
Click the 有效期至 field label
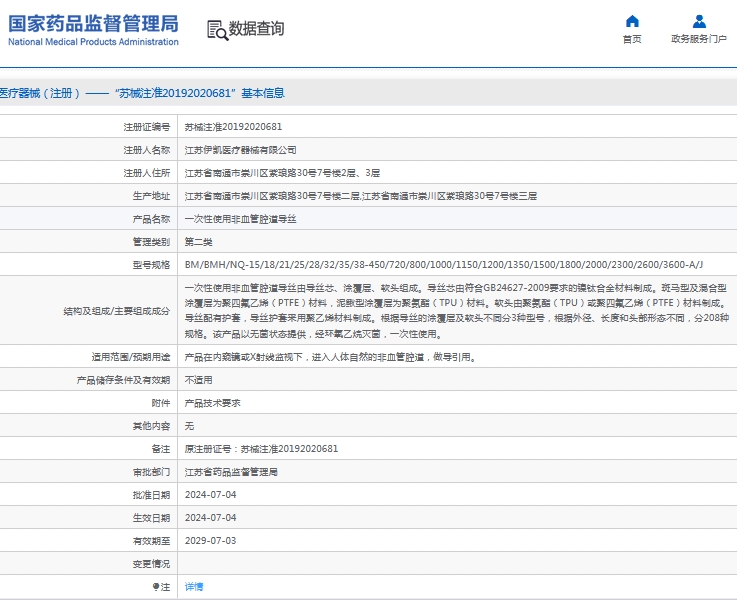coord(151,541)
